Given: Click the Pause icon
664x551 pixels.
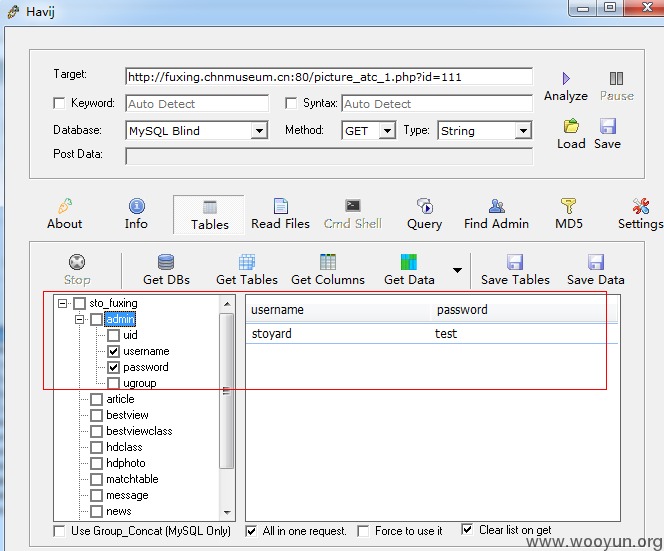Looking at the screenshot, I should coord(616,78).
